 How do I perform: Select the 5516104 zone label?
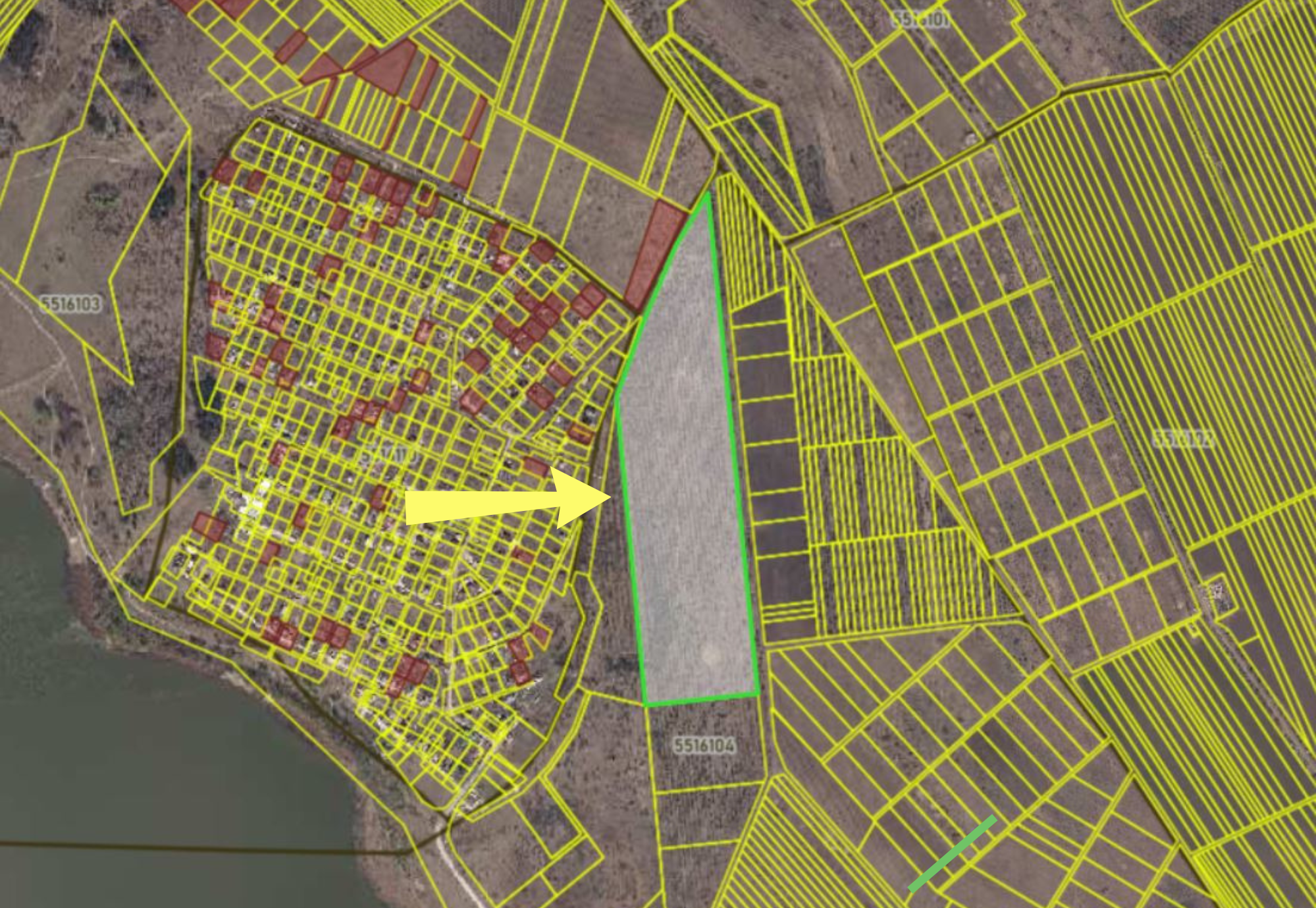click(704, 745)
